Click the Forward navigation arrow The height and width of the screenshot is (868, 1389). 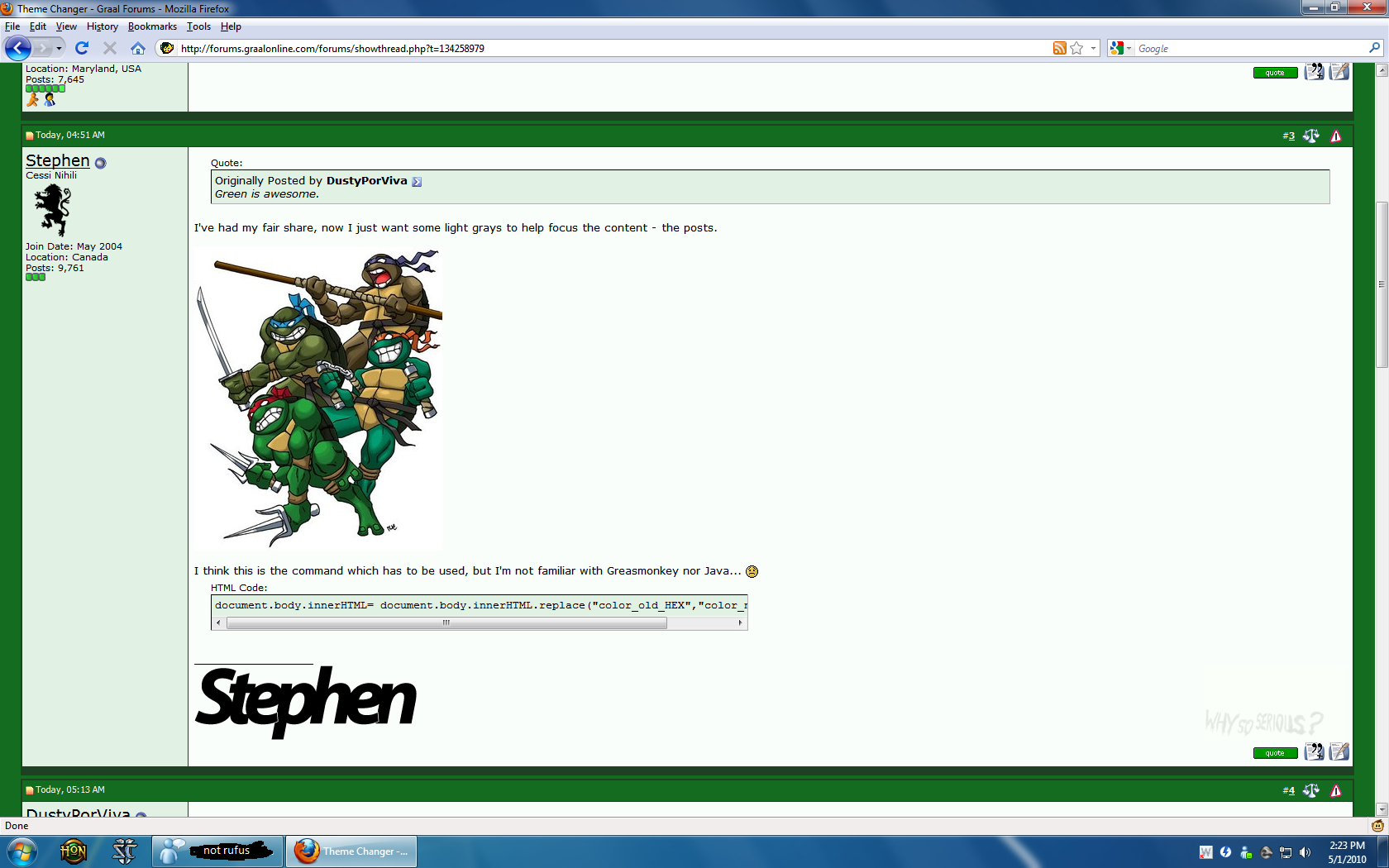[x=43, y=48]
